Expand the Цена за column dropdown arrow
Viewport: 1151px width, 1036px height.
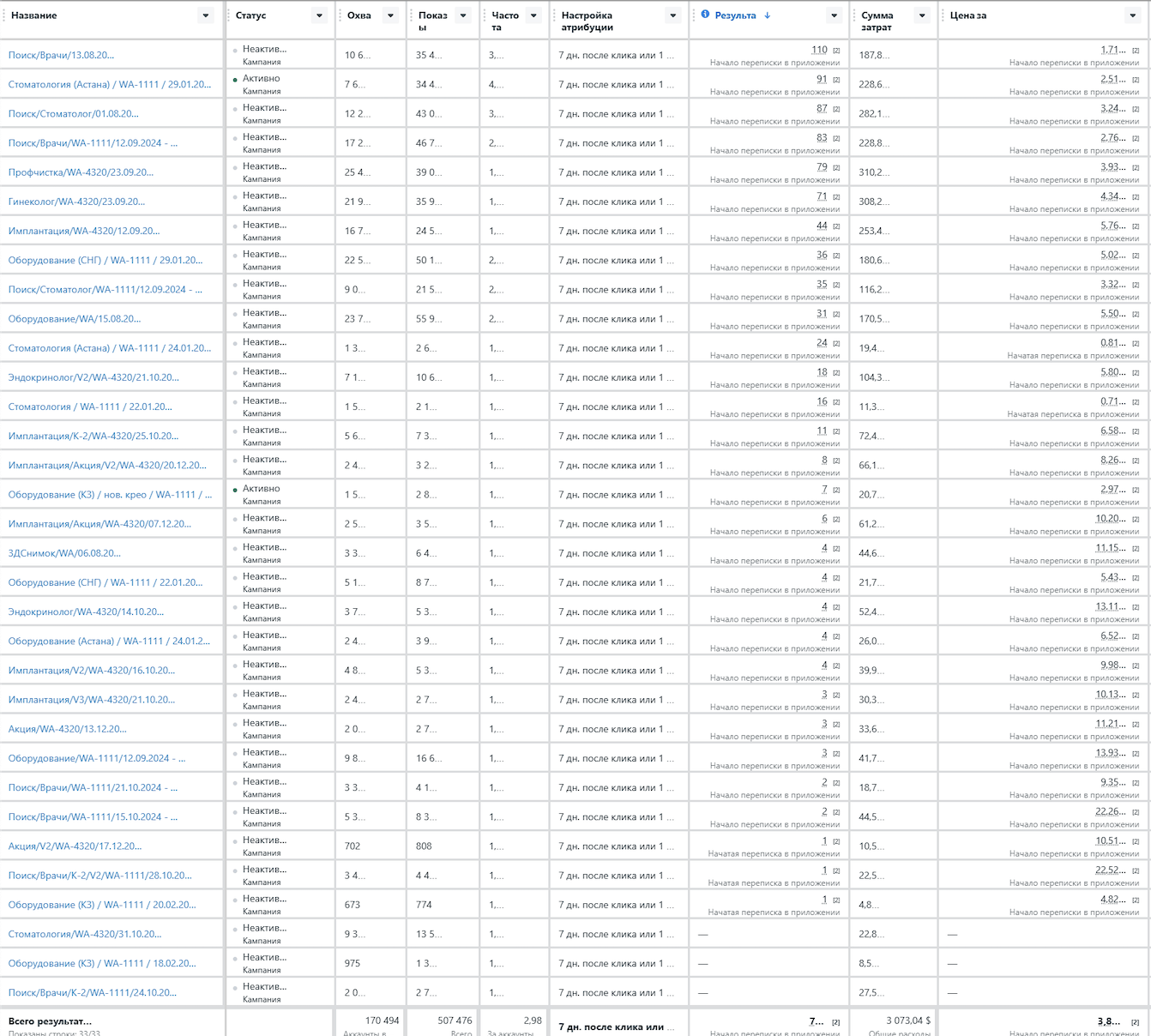click(1132, 15)
